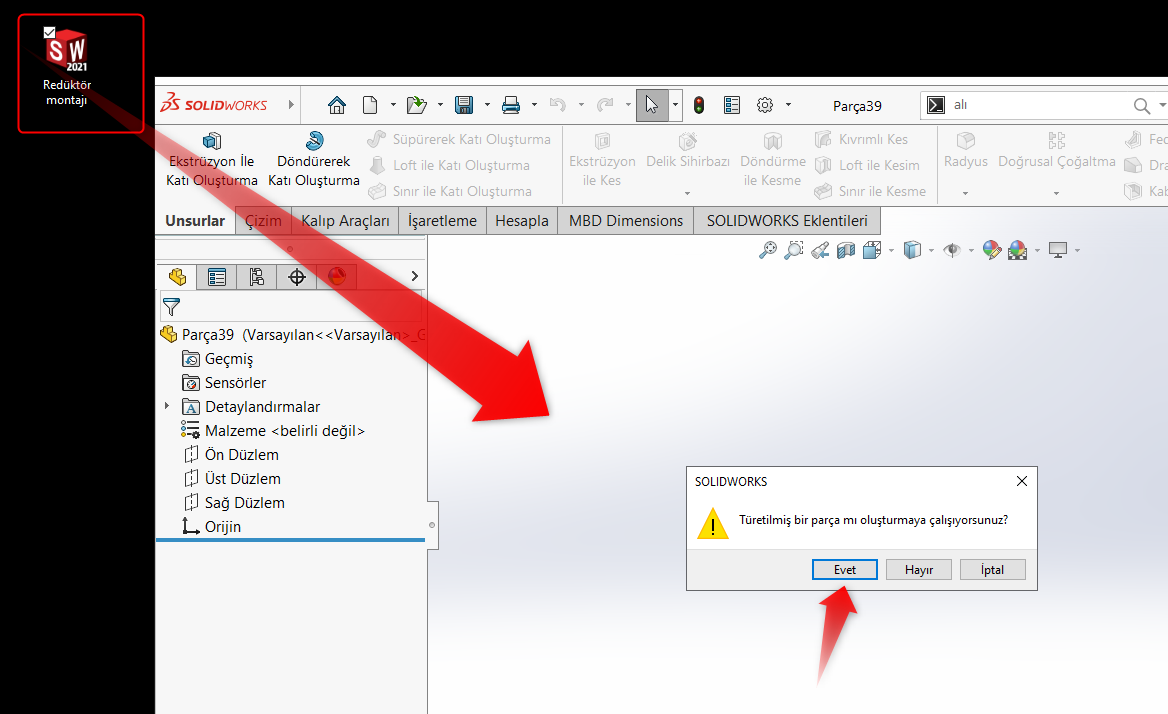Click the İptal button in the dialog

(992, 570)
